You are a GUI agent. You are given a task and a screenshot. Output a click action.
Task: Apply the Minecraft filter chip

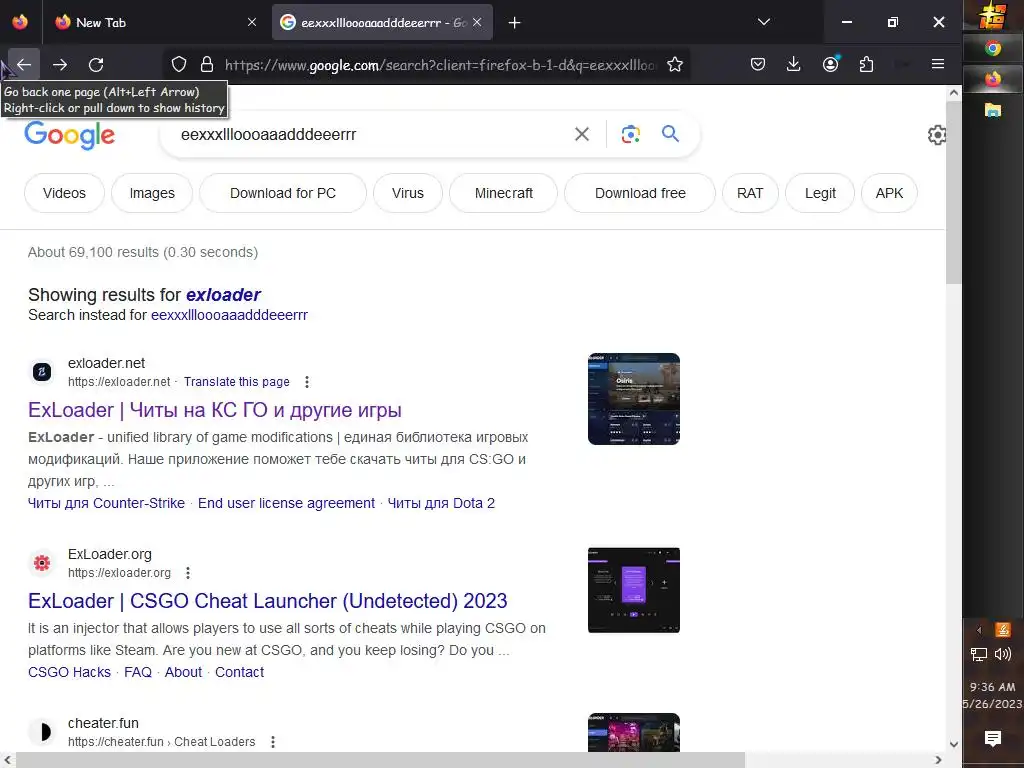[x=504, y=193]
